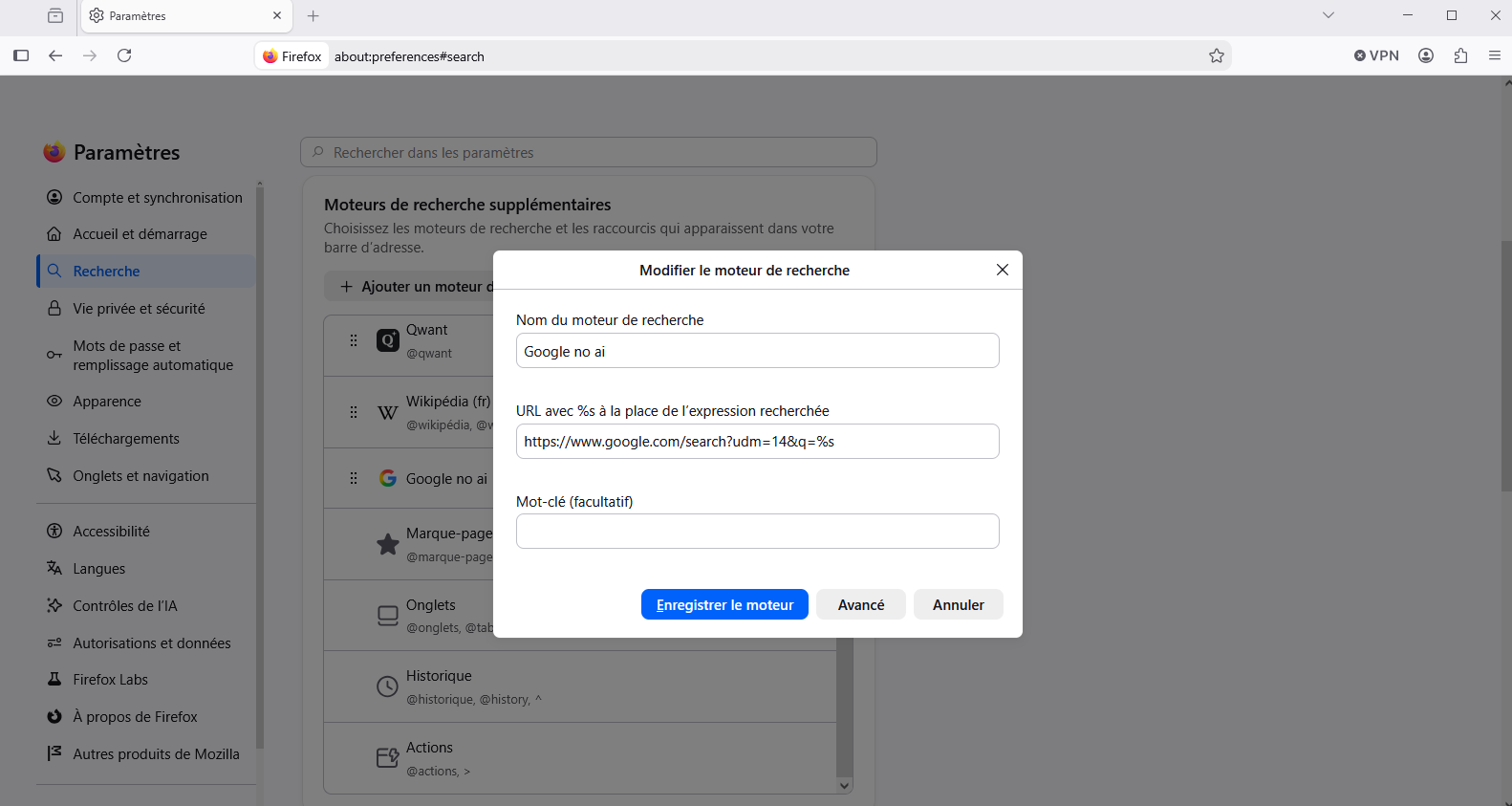Click Enregistrer le moteur button

pos(724,604)
